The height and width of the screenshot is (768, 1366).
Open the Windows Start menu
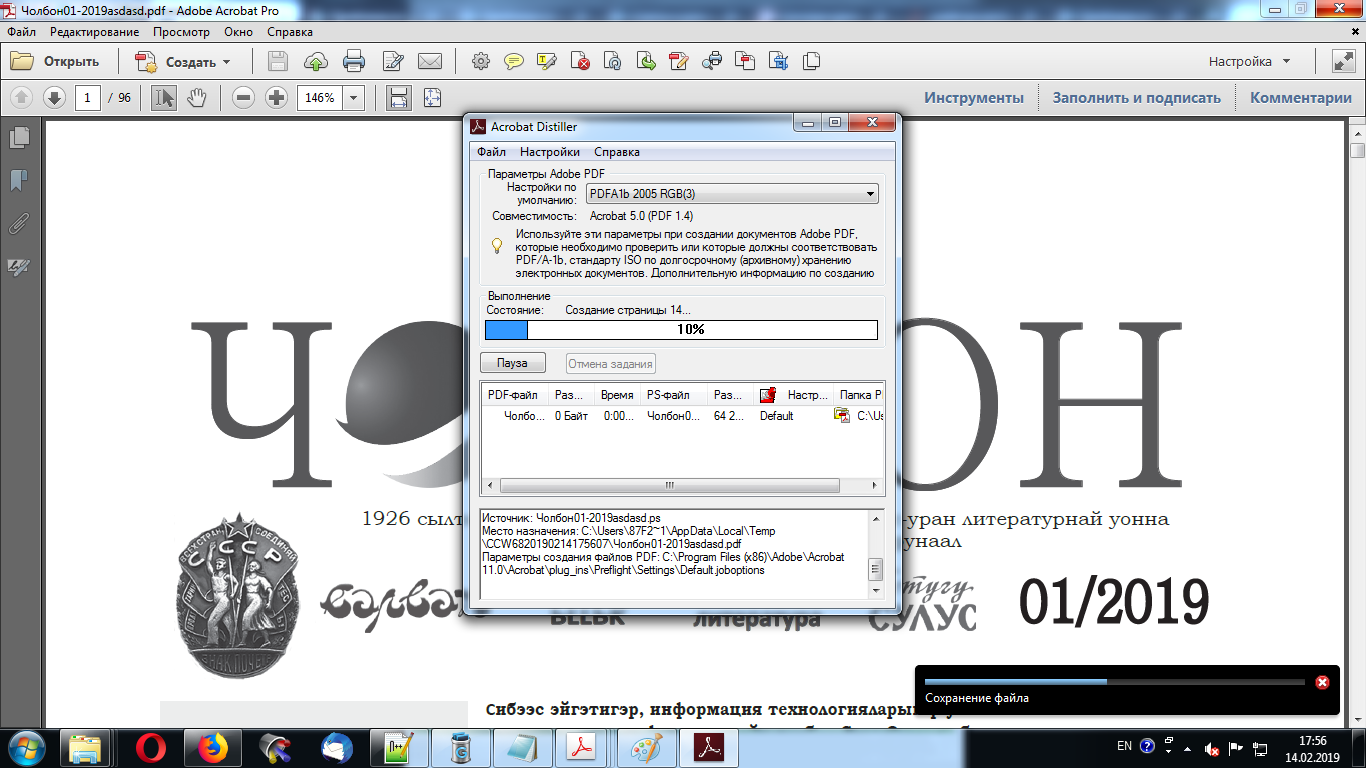pos(27,747)
